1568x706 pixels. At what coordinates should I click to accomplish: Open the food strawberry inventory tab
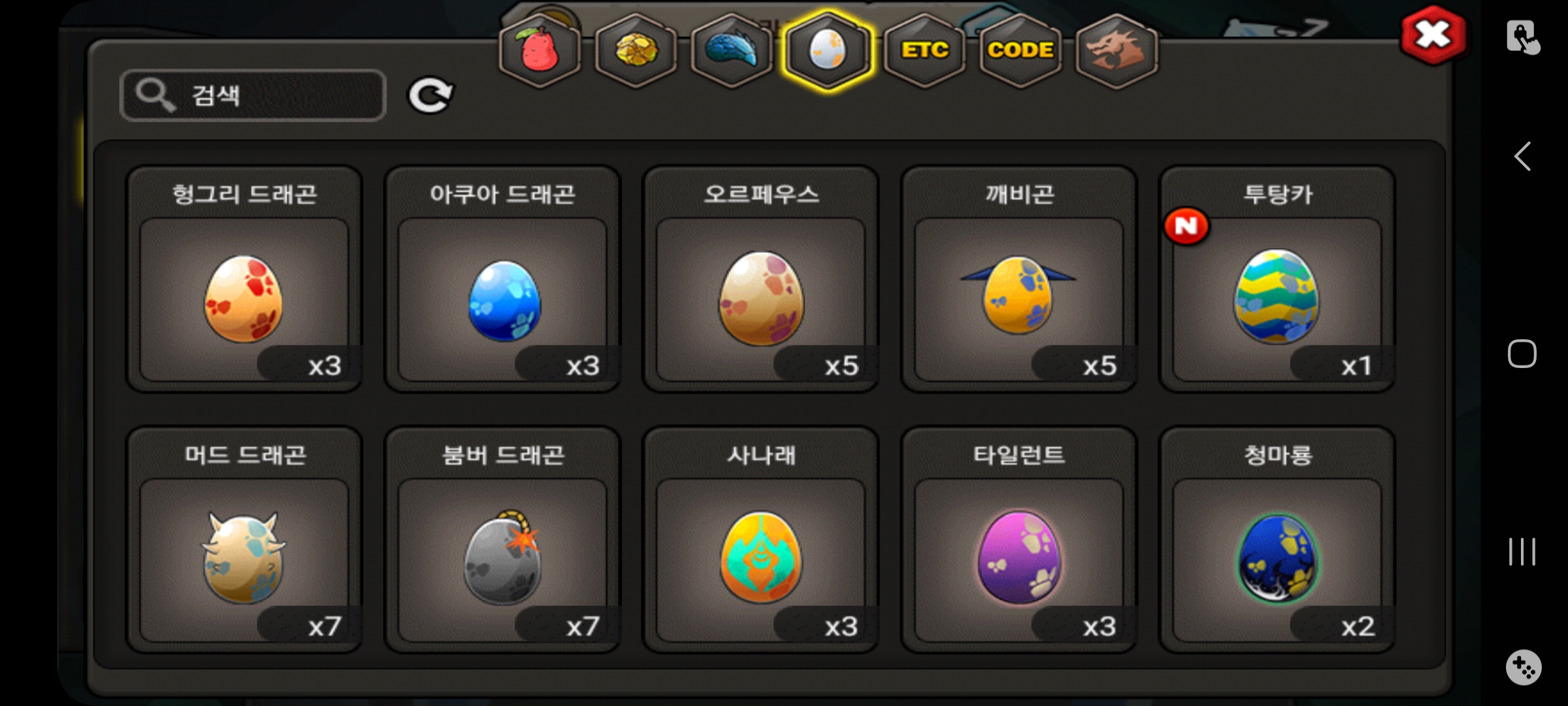tap(540, 50)
